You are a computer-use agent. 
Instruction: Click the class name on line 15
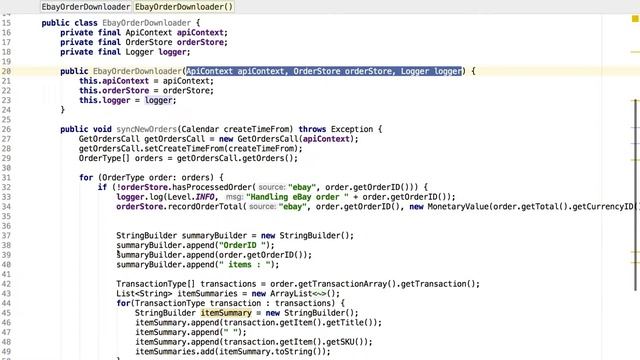[147, 23]
